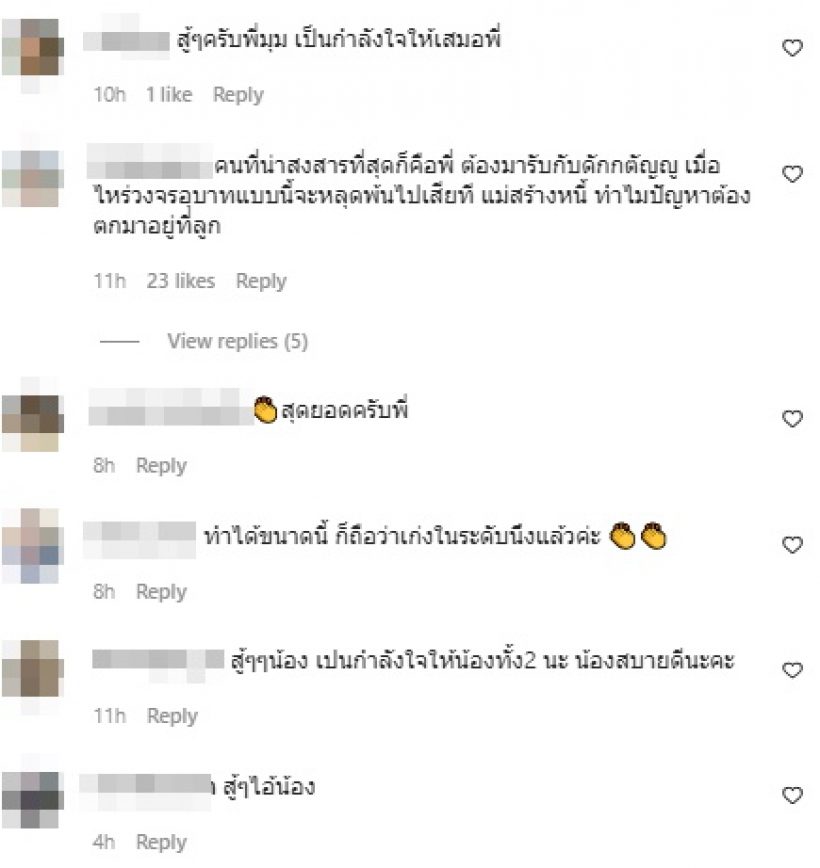Like the first 8h comment with one clap emoji

(x=792, y=418)
